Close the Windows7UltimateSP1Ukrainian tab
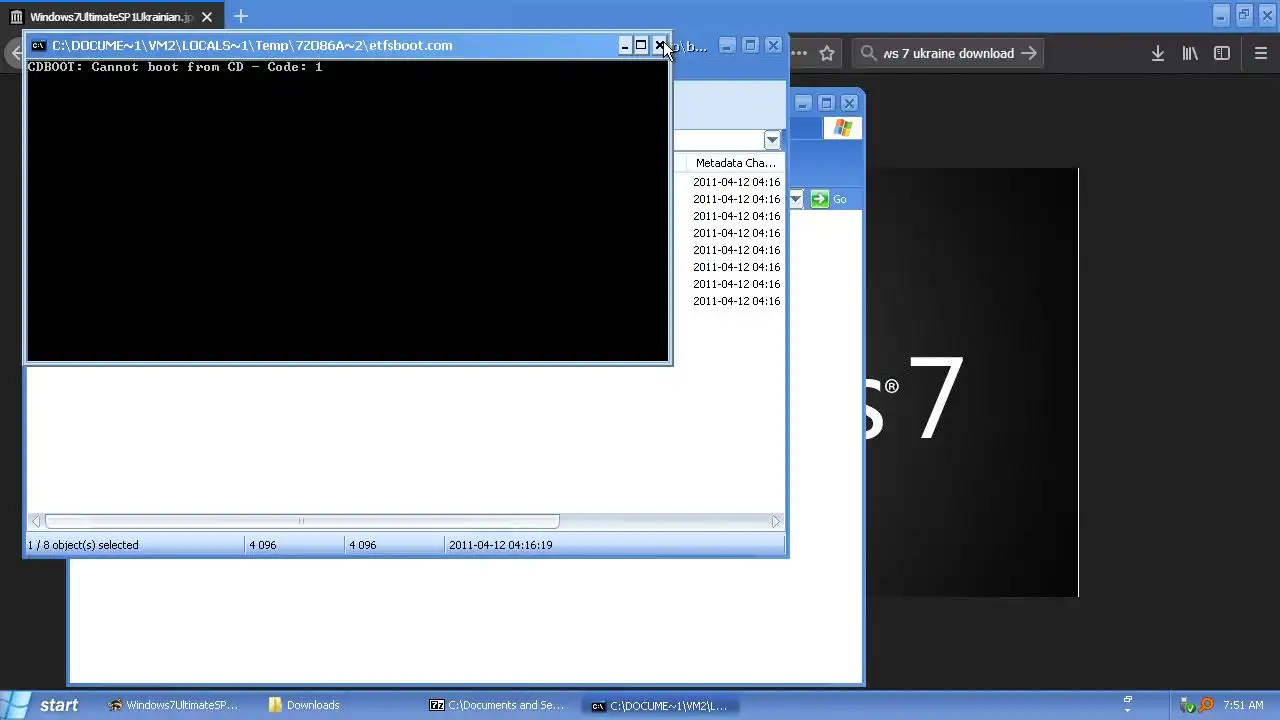The image size is (1280, 720). [x=207, y=17]
